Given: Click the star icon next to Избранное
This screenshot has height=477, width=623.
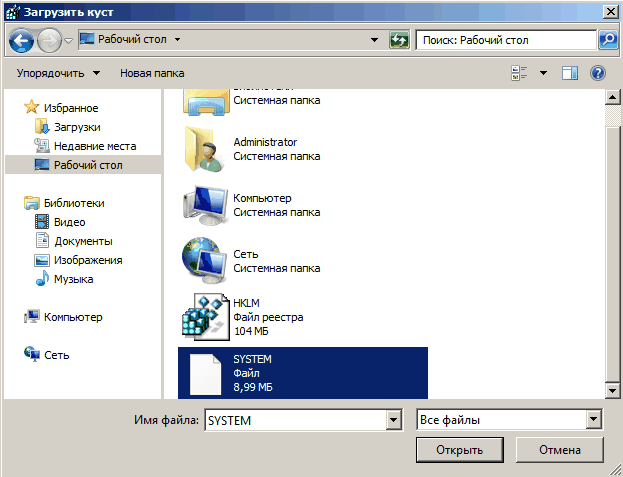Looking at the screenshot, I should click(31, 107).
